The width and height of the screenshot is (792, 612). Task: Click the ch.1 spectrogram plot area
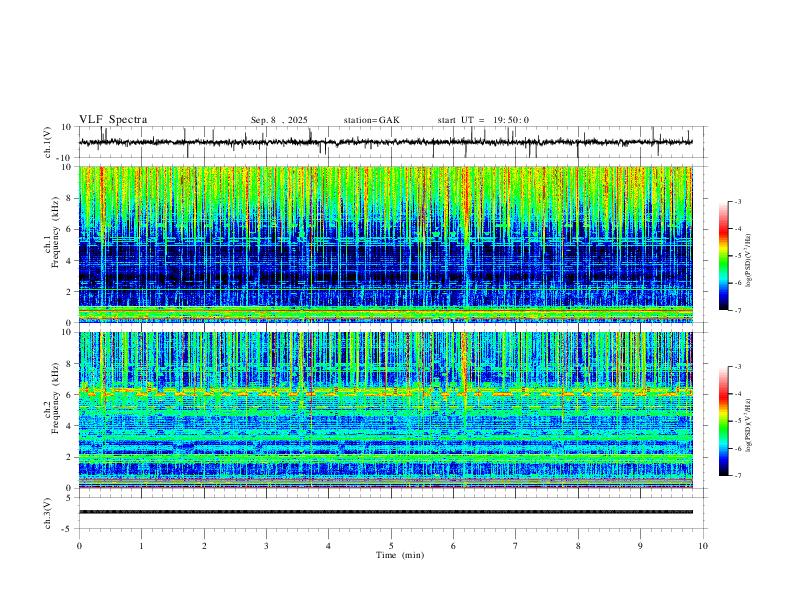pos(385,244)
